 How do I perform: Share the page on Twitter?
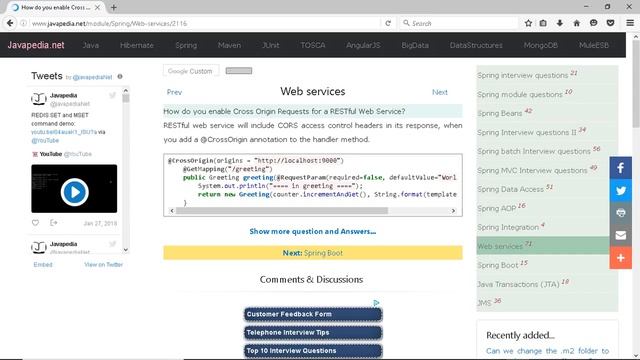(x=620, y=190)
